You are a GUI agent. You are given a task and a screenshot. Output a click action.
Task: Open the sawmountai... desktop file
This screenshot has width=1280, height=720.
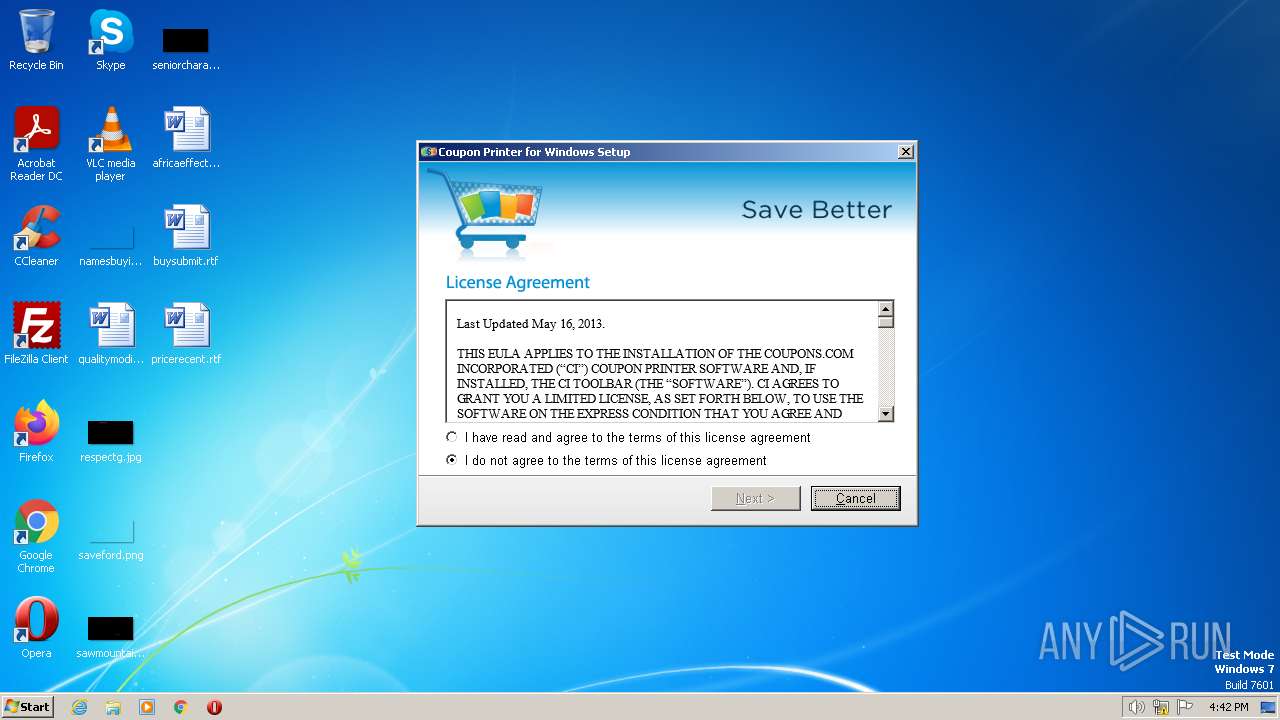tap(111, 637)
